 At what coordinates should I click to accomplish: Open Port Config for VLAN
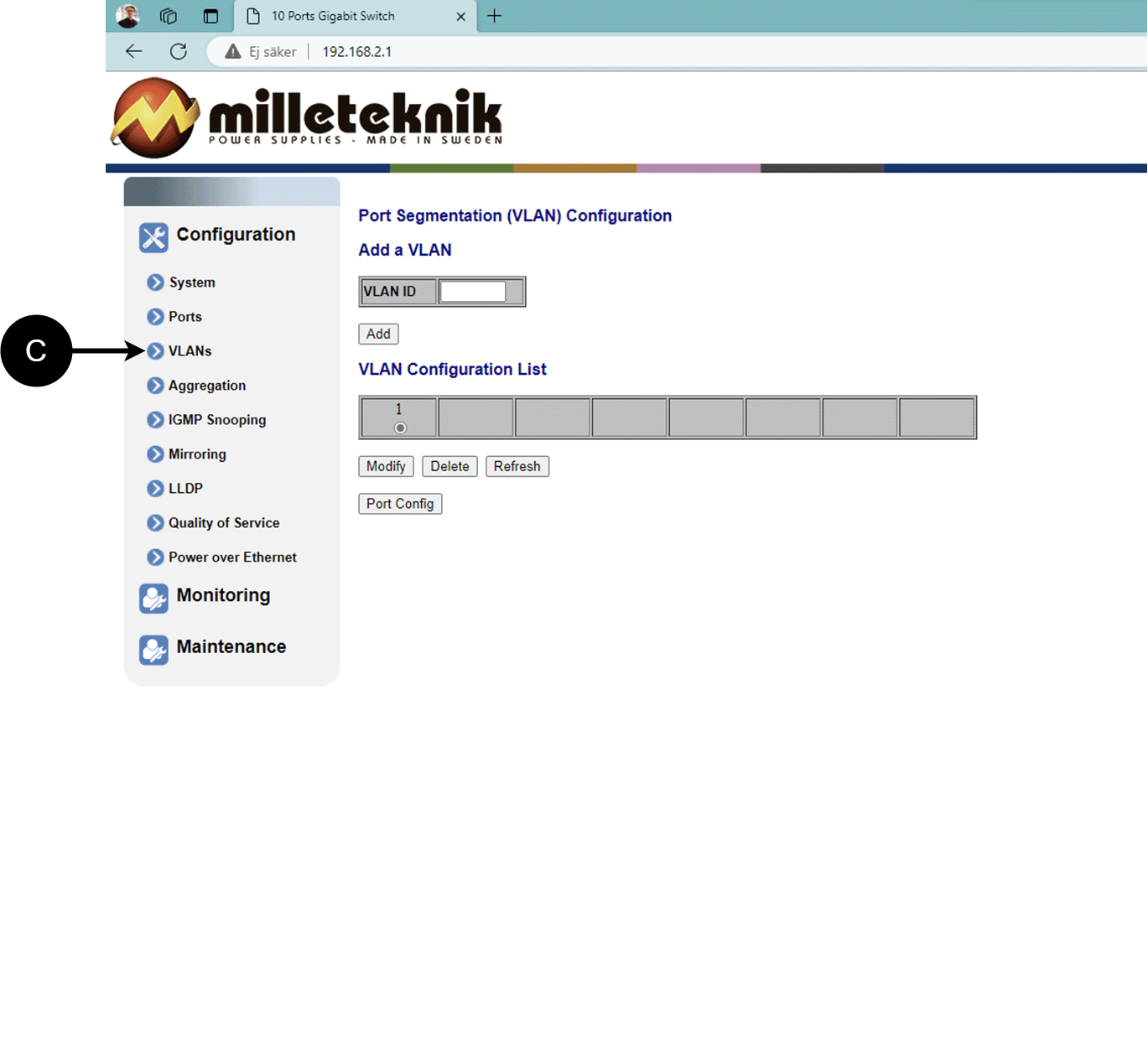(x=400, y=504)
